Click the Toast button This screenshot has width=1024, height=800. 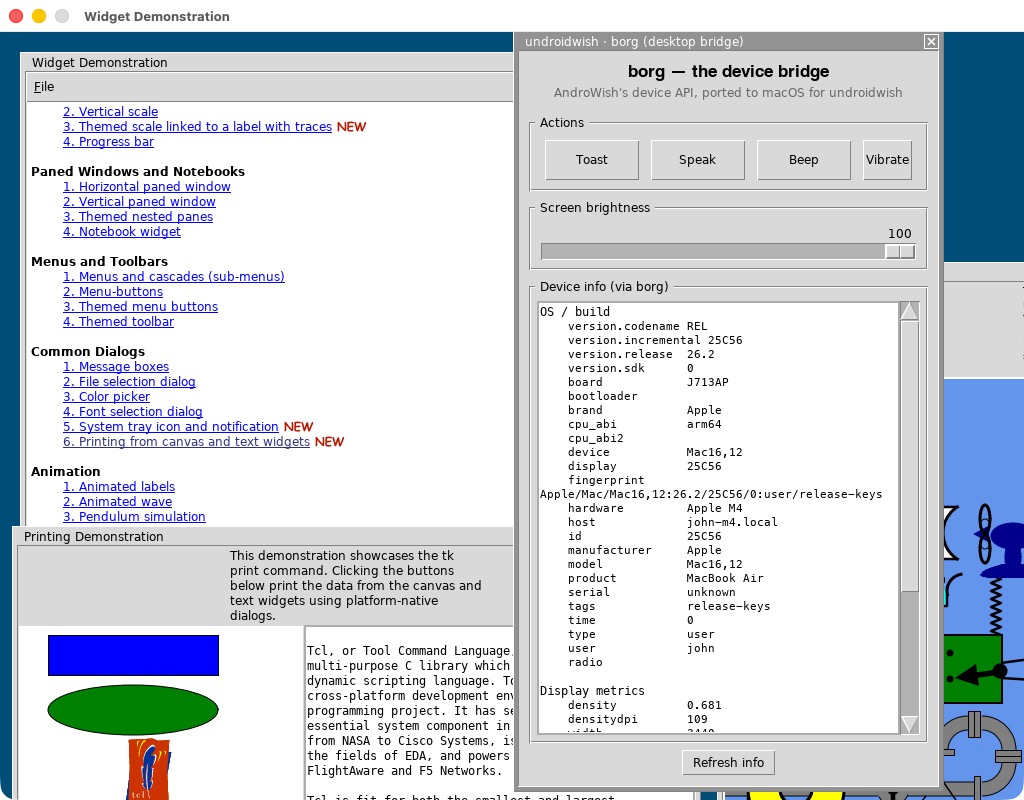(592, 159)
